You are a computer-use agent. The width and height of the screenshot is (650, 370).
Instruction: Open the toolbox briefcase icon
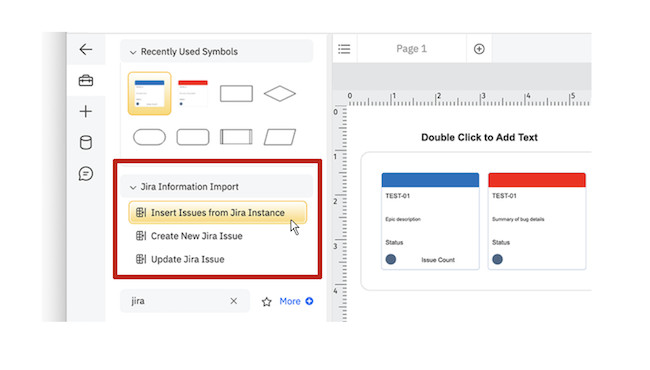click(86, 80)
